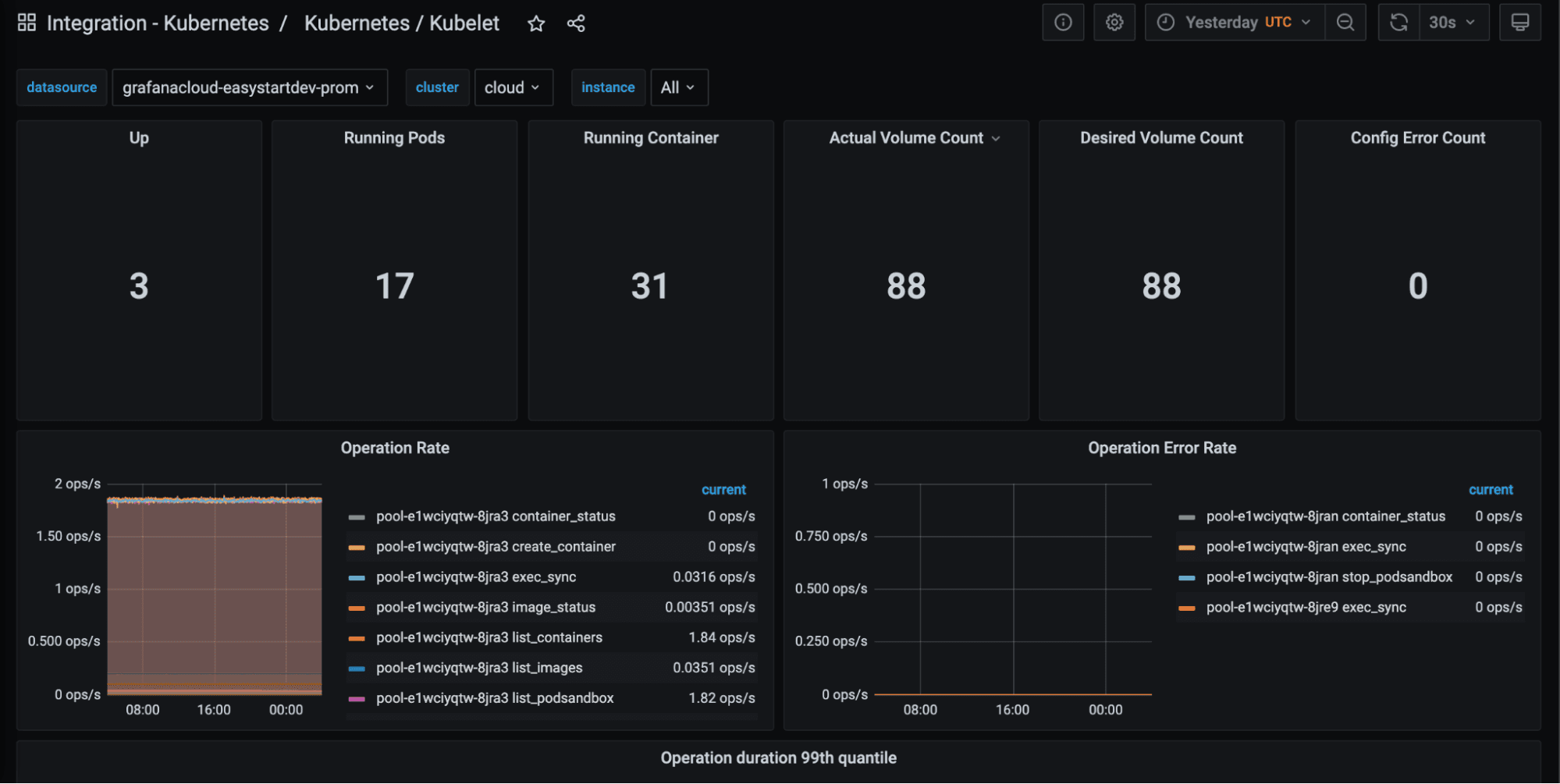This screenshot has width=1560, height=784.
Task: Change instance selection from All
Action: (x=678, y=87)
